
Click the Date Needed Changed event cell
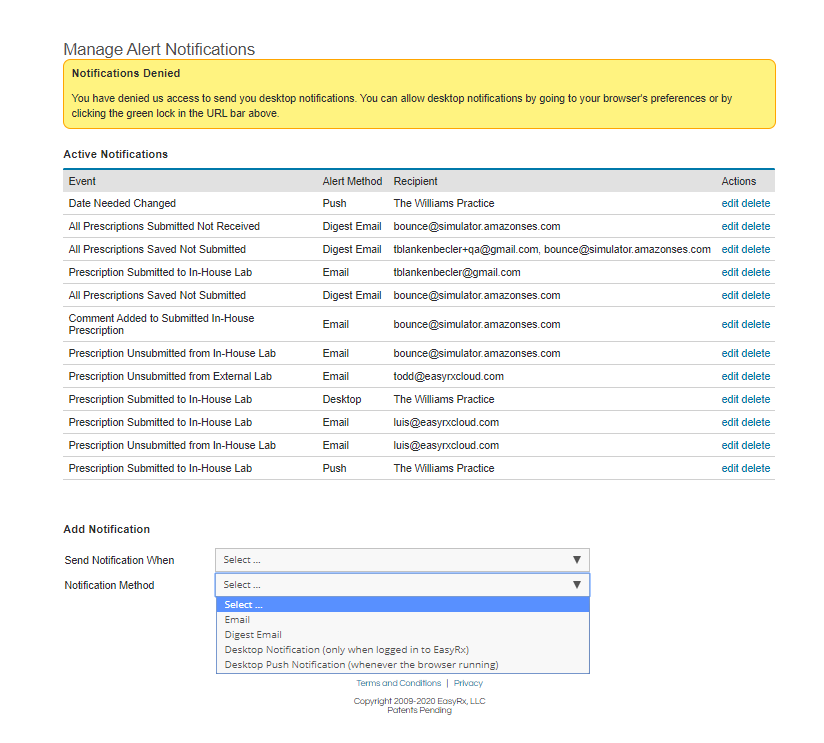[x=122, y=203]
